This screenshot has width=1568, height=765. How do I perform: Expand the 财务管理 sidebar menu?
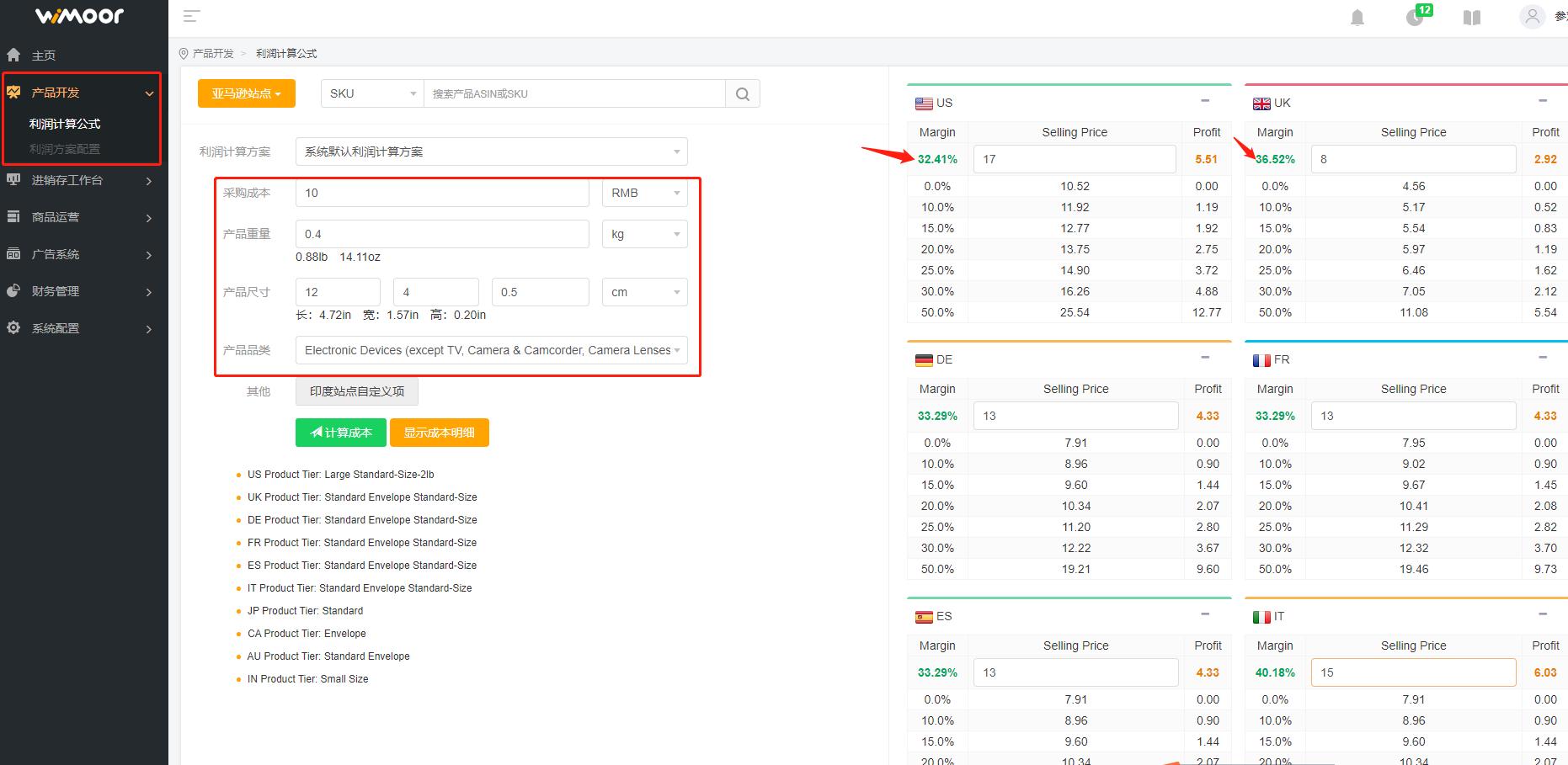click(x=80, y=291)
